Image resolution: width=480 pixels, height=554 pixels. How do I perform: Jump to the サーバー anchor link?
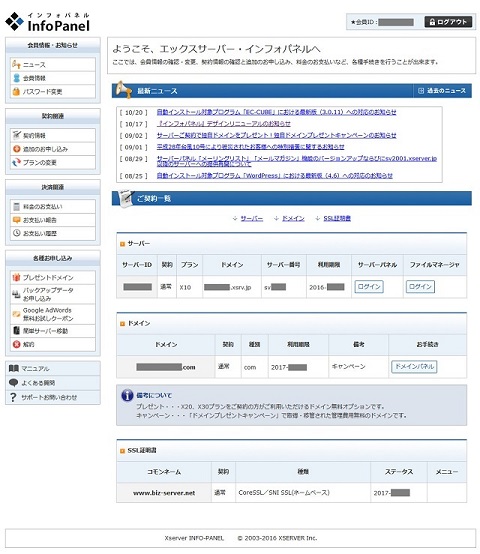tap(251, 219)
